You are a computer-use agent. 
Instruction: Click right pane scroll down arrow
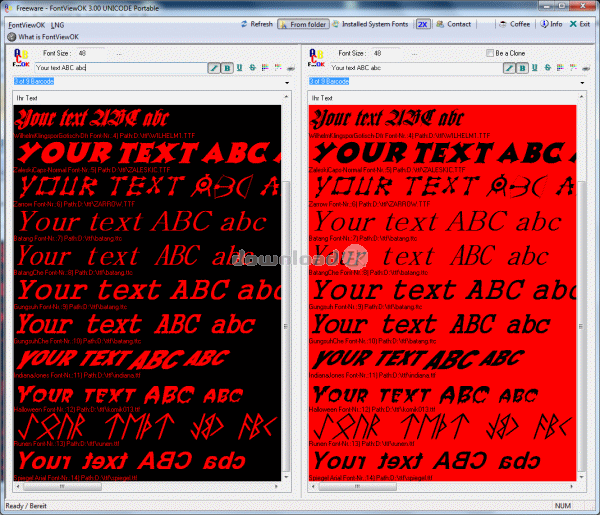(x=582, y=477)
